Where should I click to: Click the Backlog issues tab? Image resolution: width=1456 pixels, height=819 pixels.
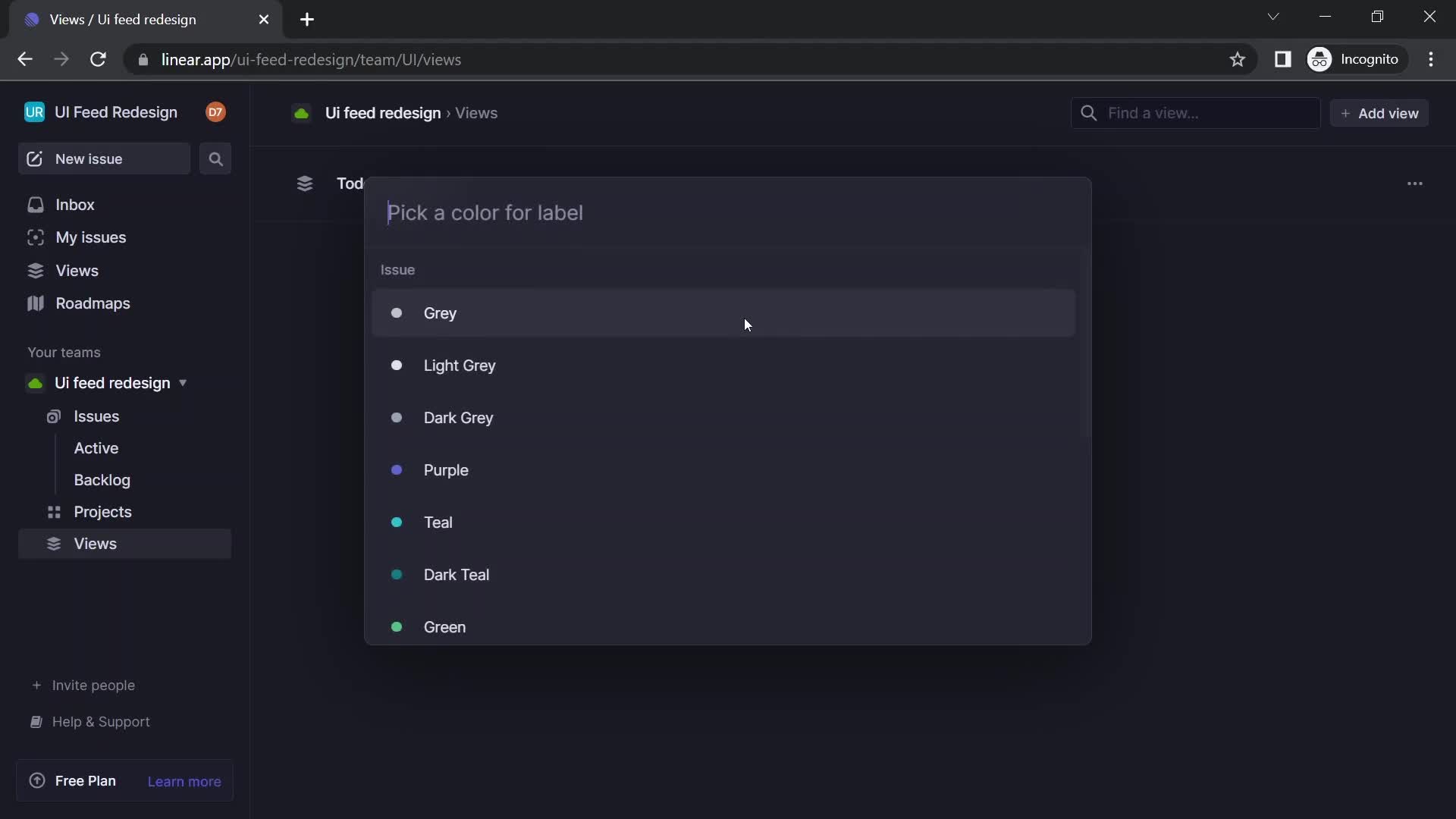[x=101, y=480]
